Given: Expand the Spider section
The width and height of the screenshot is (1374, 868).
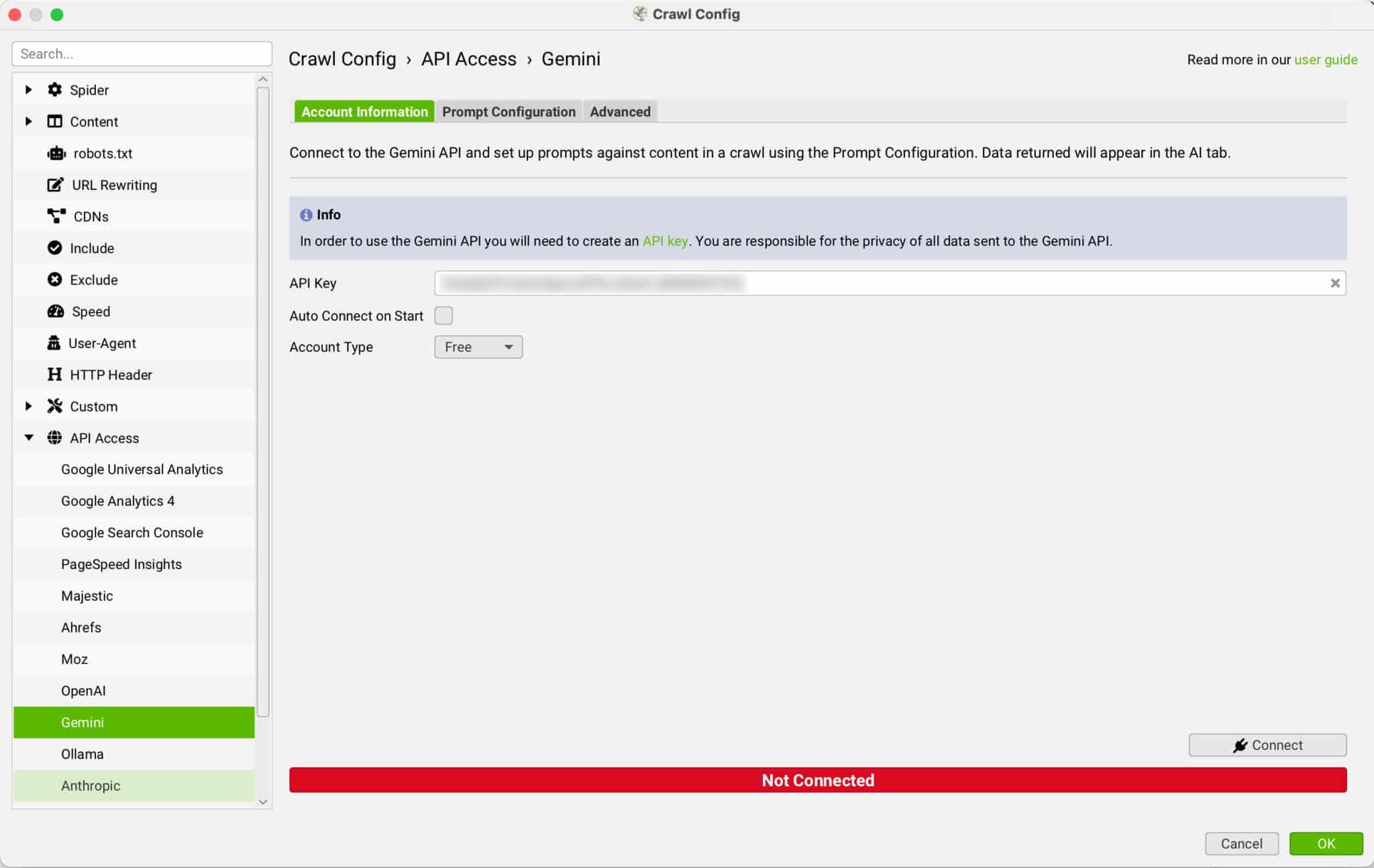Looking at the screenshot, I should [x=29, y=89].
